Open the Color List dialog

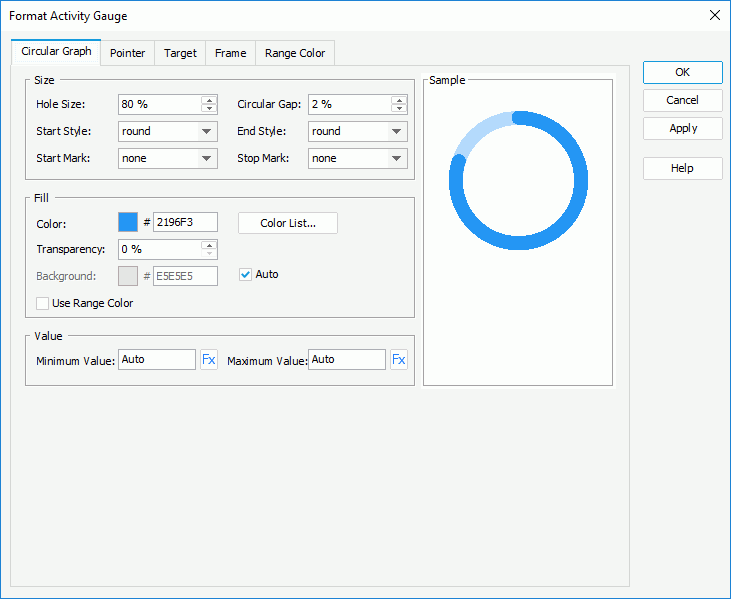tap(288, 223)
